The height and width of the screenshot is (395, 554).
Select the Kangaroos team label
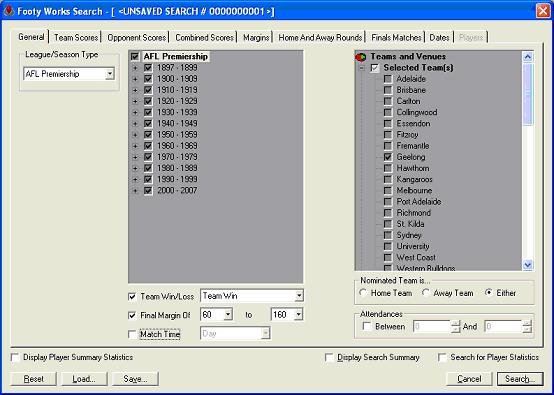coord(414,179)
